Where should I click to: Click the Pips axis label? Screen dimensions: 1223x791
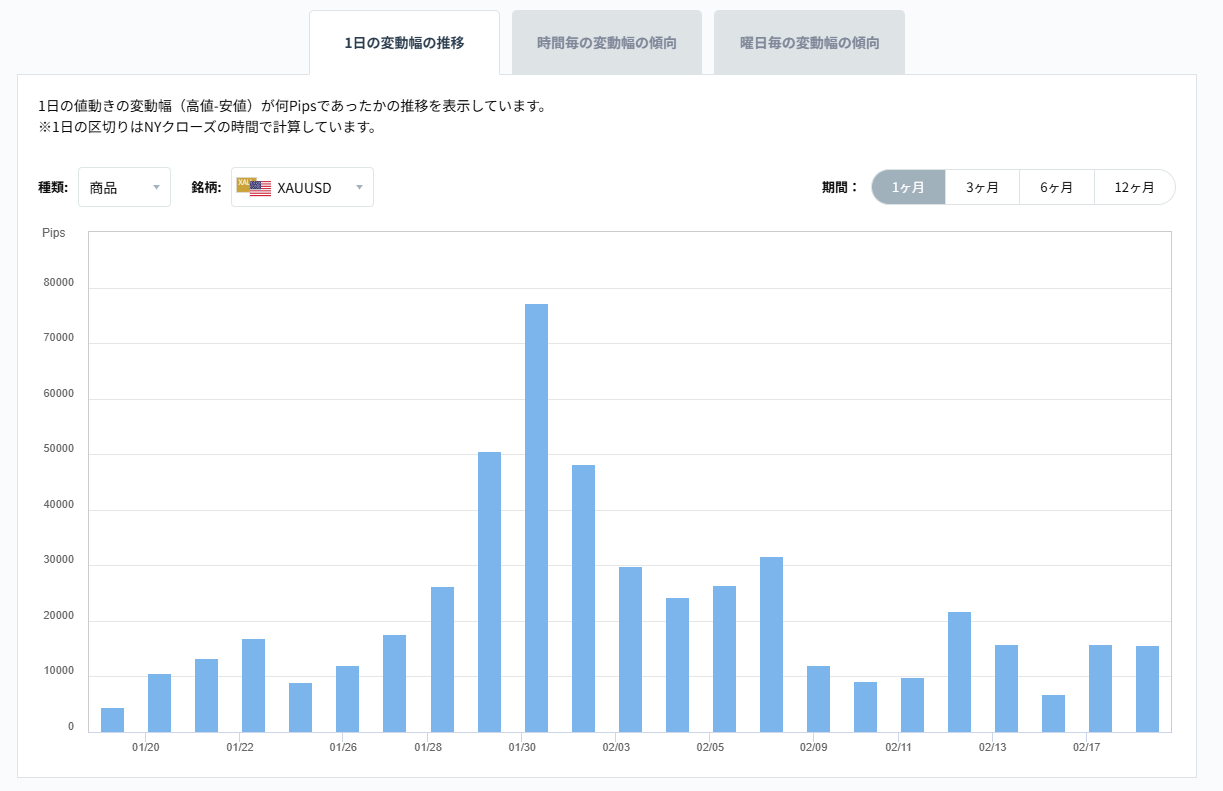coord(53,233)
